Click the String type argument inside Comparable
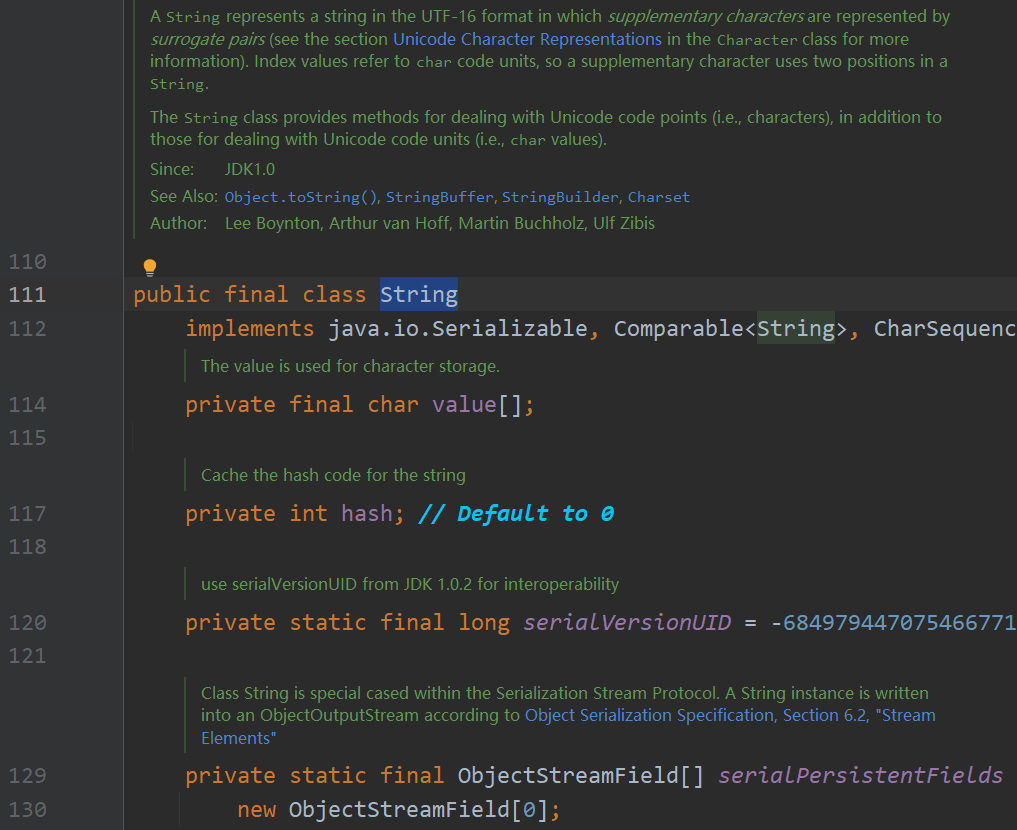 [x=796, y=328]
